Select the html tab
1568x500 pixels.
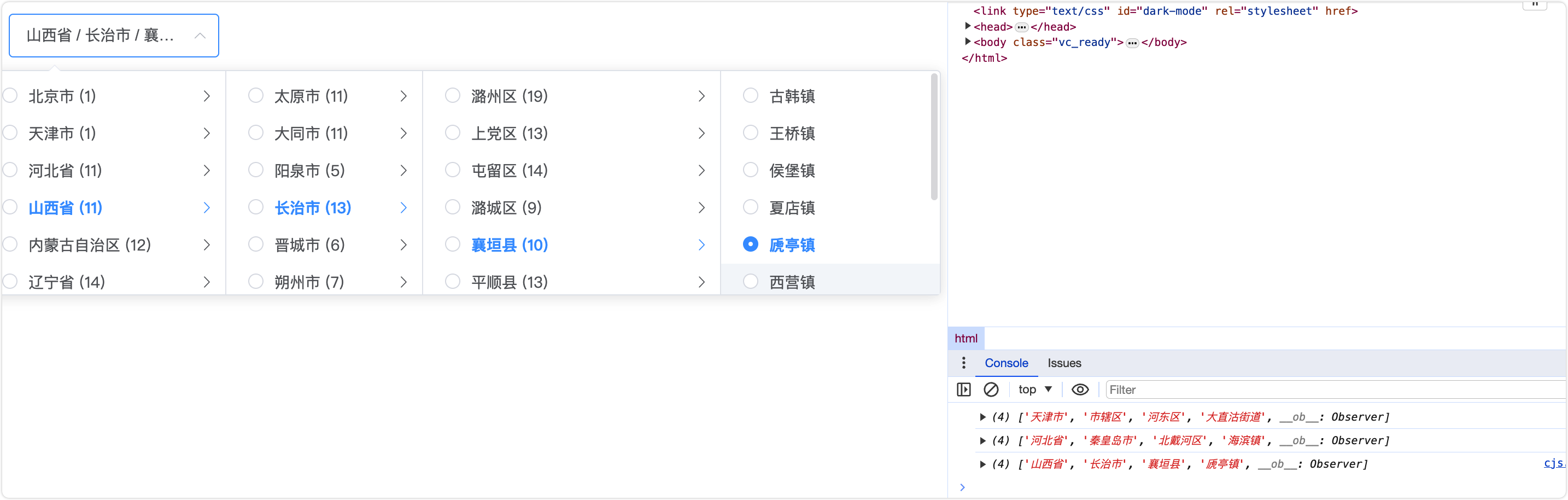pyautogui.click(x=966, y=338)
